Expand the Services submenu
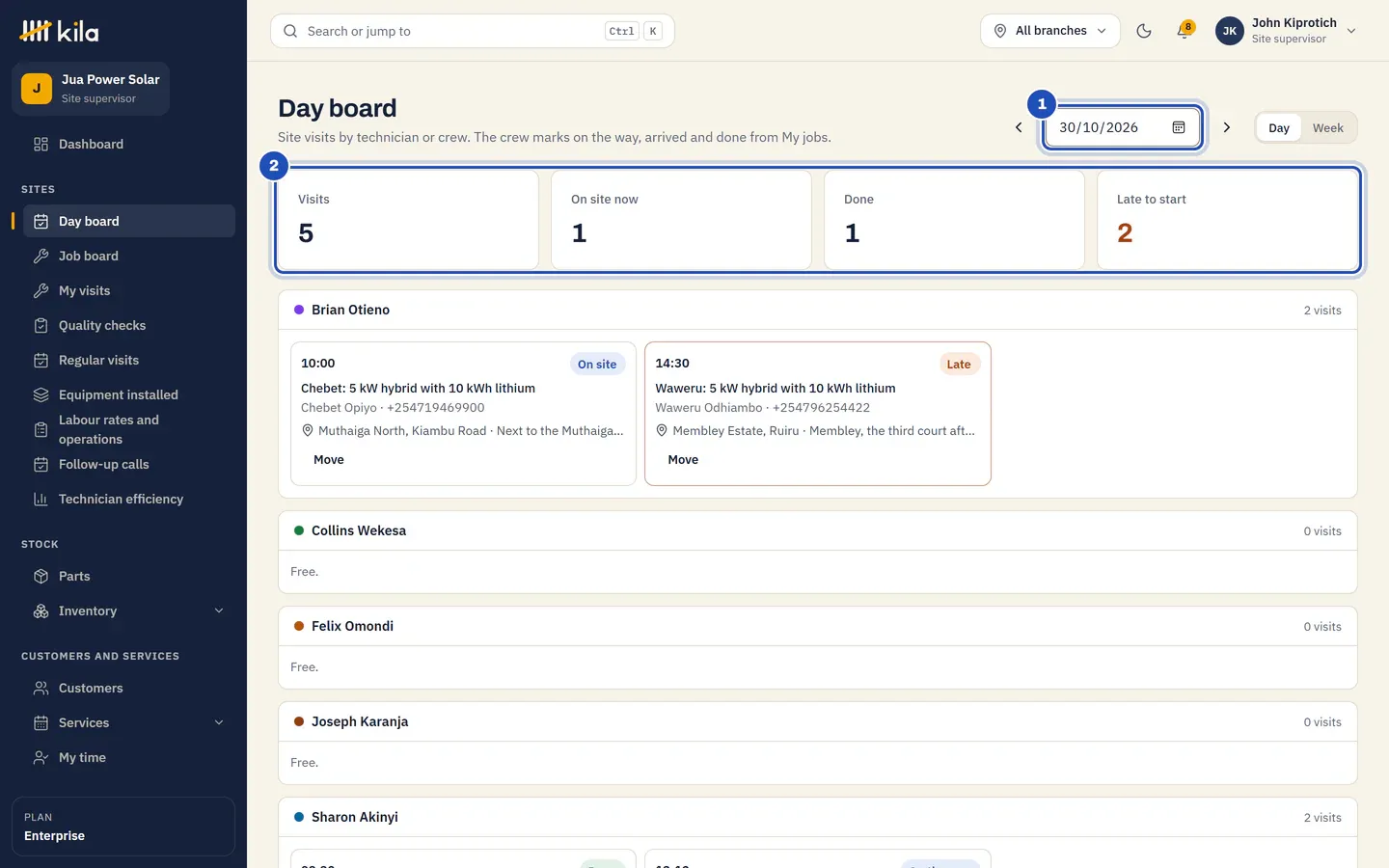 219,722
